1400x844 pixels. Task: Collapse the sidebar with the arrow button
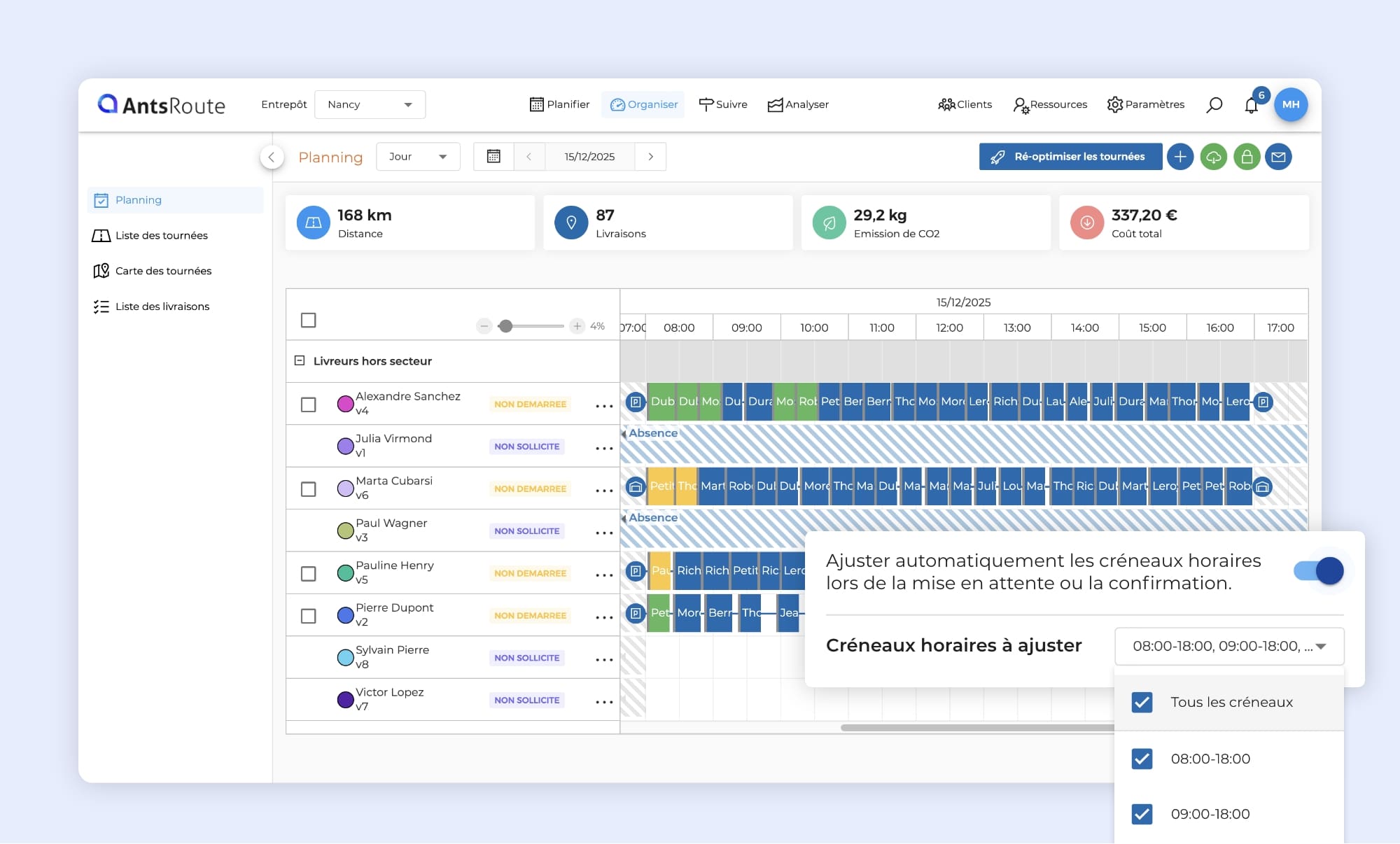(272, 157)
